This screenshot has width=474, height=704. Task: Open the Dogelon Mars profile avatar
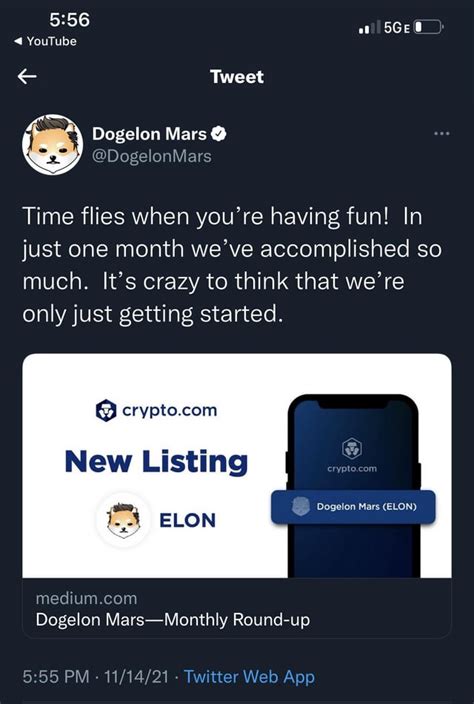(53, 144)
